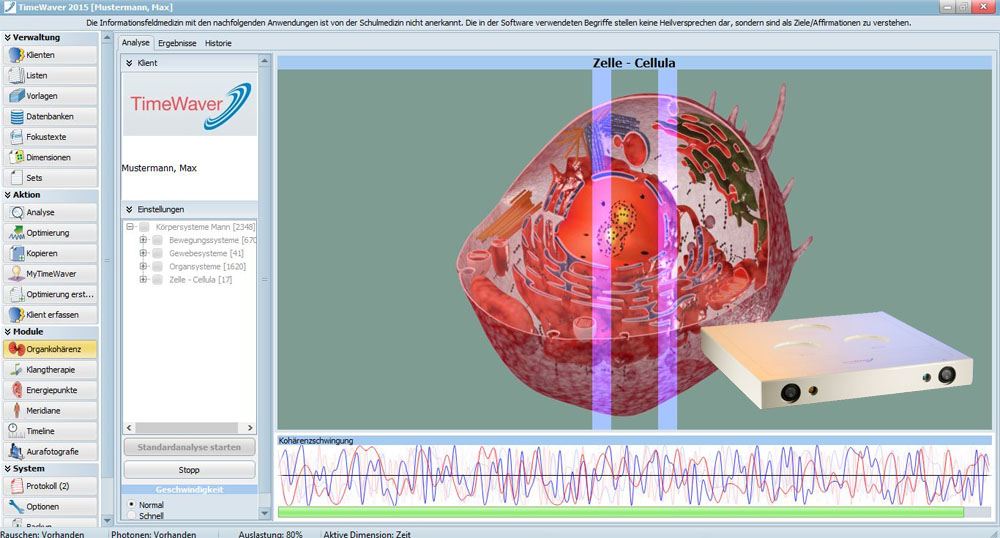Toggle the Gewebesysteme checkbox
The width and height of the screenshot is (1000, 538).
point(158,253)
